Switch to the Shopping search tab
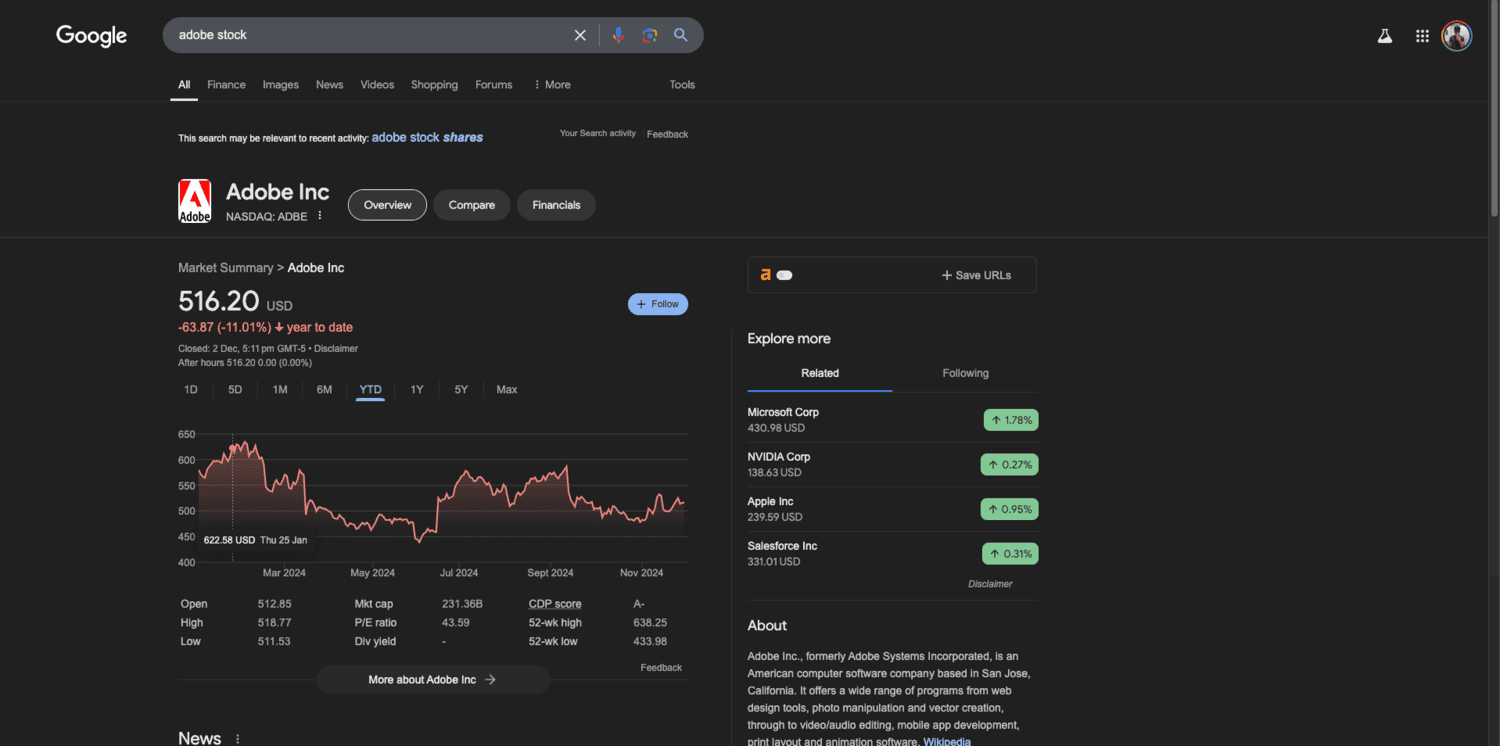The height and width of the screenshot is (746, 1500). 434,85
